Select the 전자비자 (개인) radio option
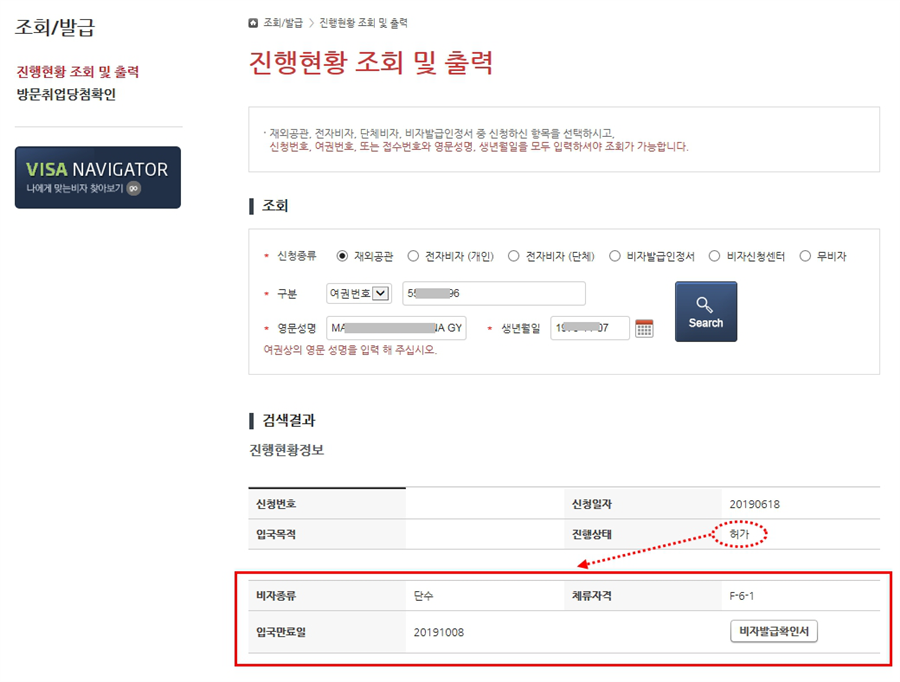 pos(413,256)
